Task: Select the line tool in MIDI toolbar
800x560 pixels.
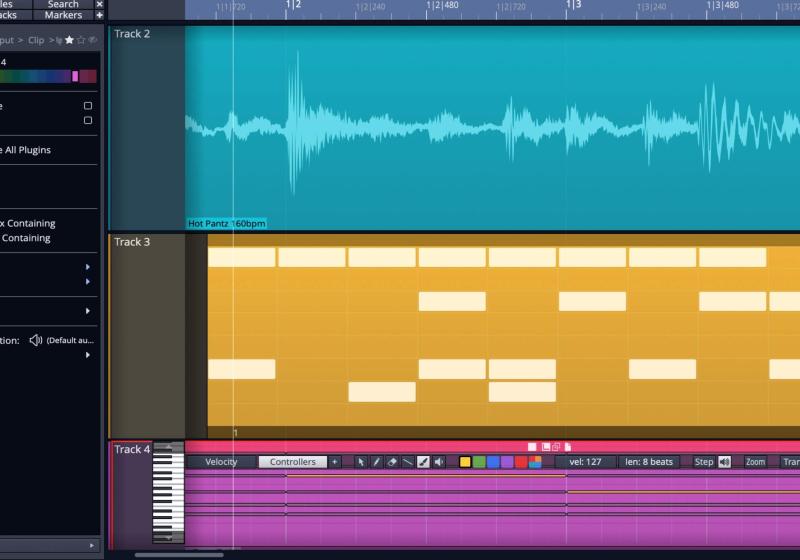Action: coord(407,462)
